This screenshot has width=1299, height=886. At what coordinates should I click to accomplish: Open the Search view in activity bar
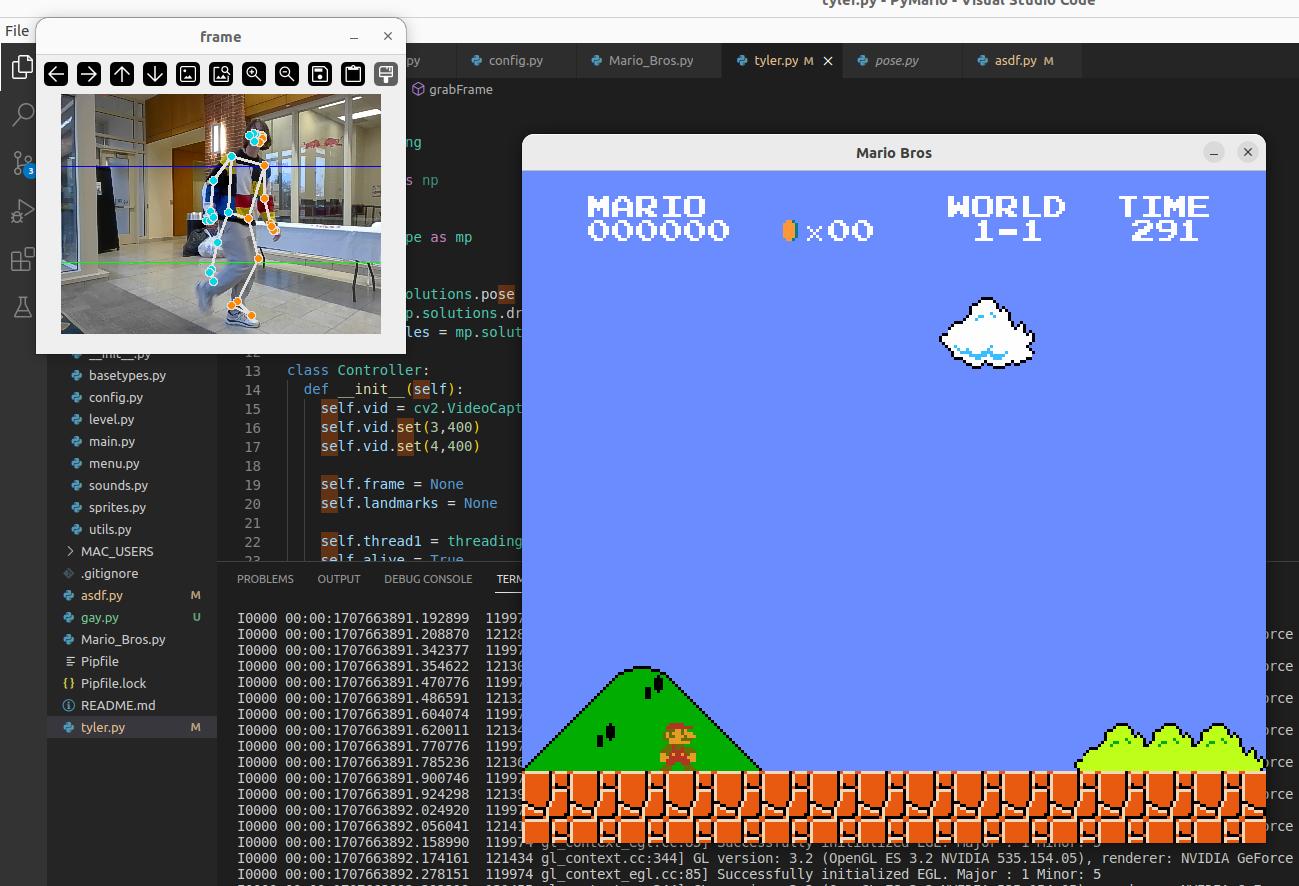22,115
